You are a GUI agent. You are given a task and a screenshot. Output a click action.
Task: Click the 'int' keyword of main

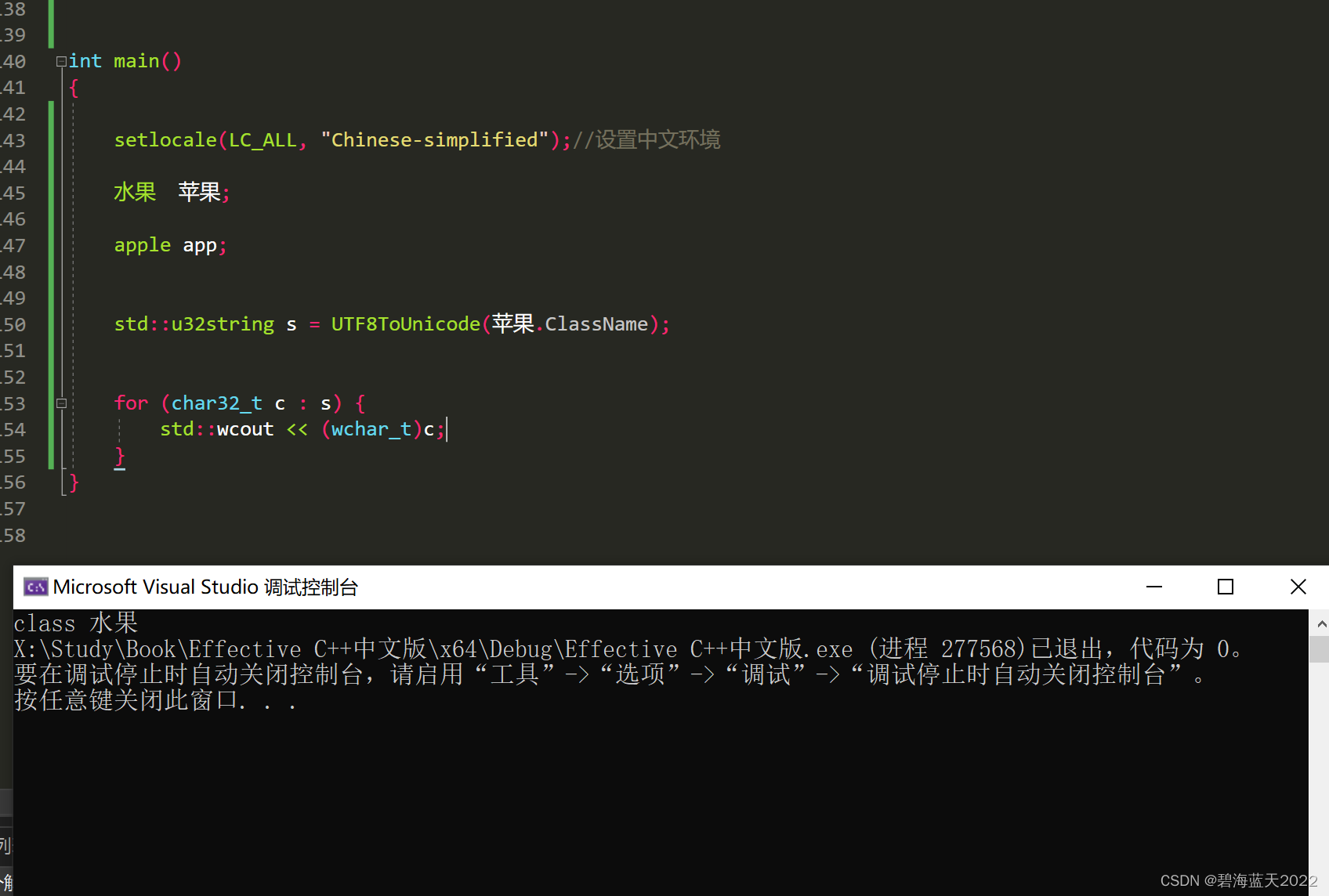(x=85, y=61)
